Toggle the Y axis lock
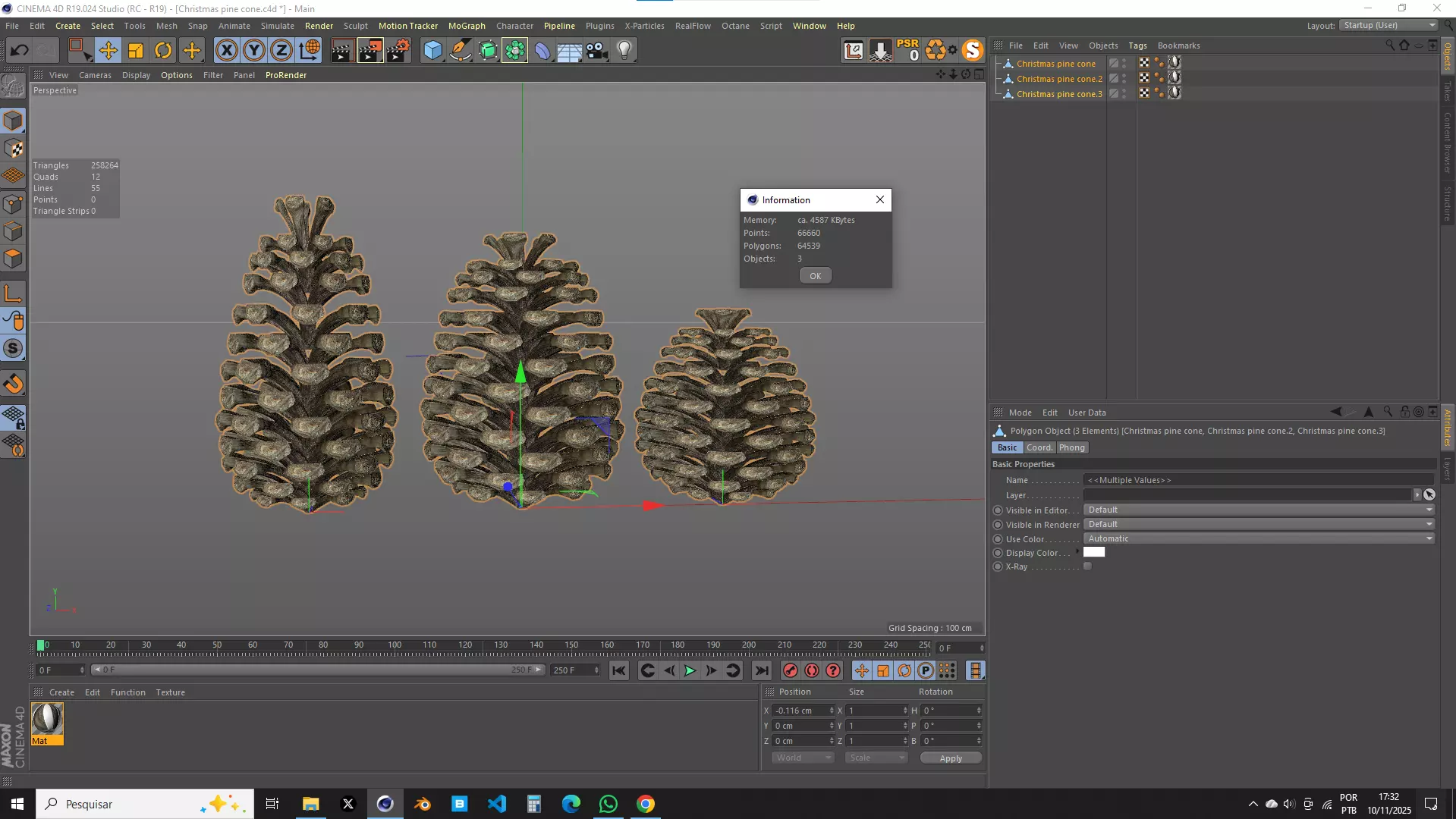This screenshot has width=1456, height=819. (x=253, y=50)
